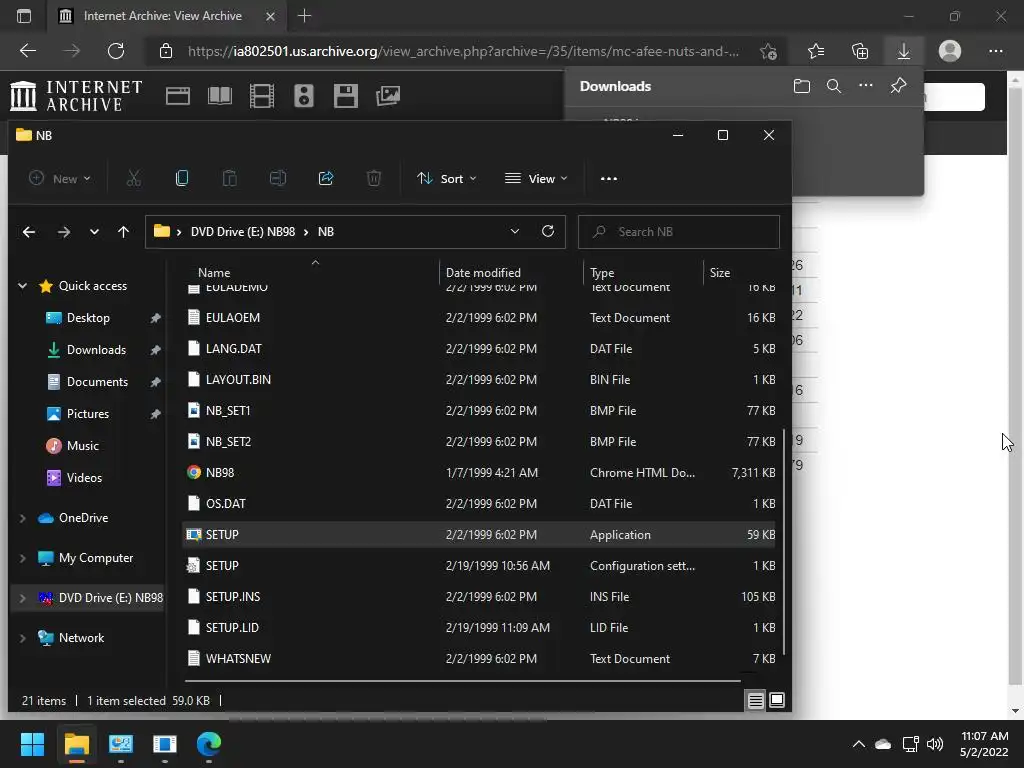The height and width of the screenshot is (768, 1024).
Task: Click the Cut icon in Explorer toolbar
Action: click(x=134, y=178)
